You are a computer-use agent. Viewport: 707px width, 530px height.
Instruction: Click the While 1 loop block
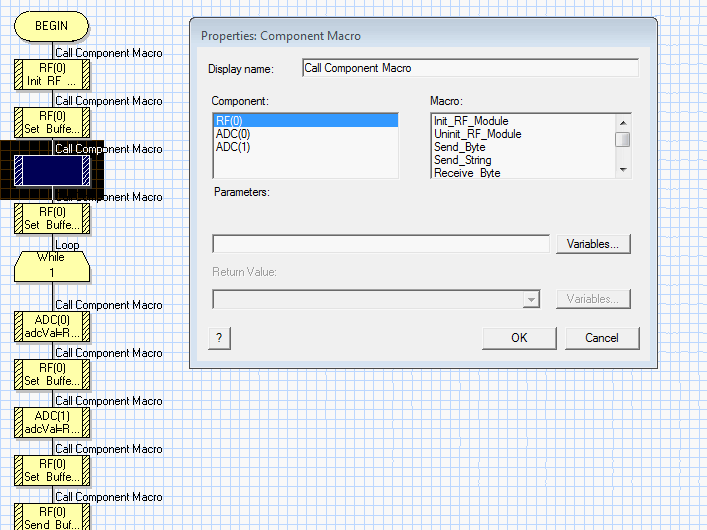52,266
